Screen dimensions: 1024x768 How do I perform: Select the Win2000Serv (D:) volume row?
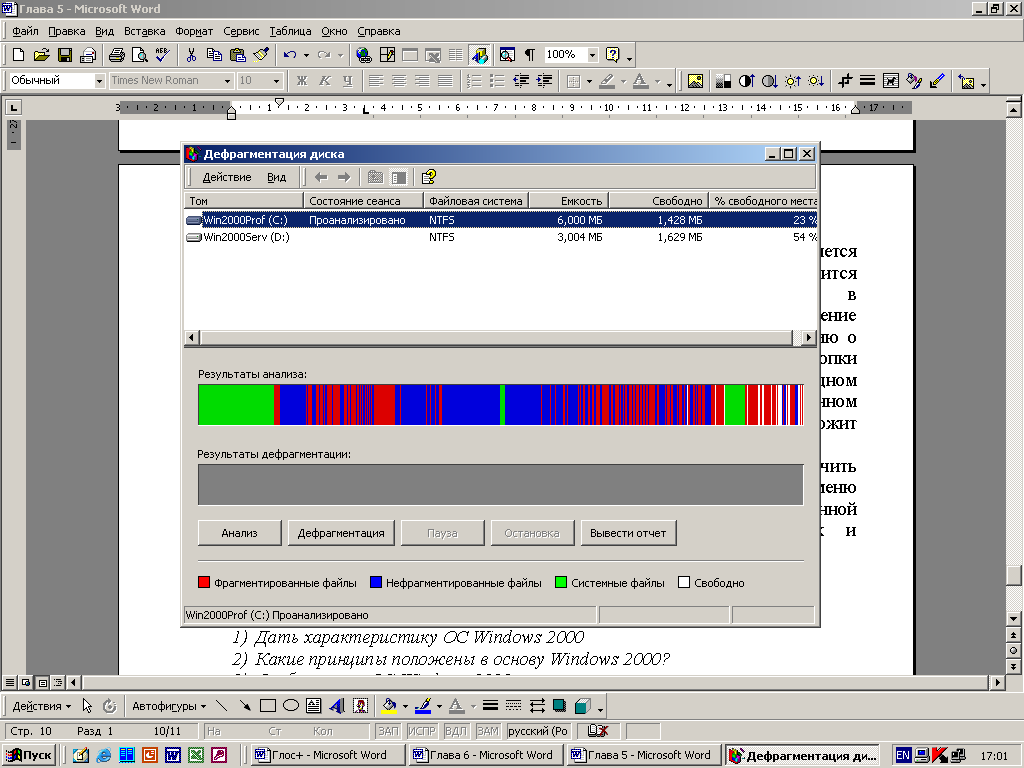coord(500,237)
